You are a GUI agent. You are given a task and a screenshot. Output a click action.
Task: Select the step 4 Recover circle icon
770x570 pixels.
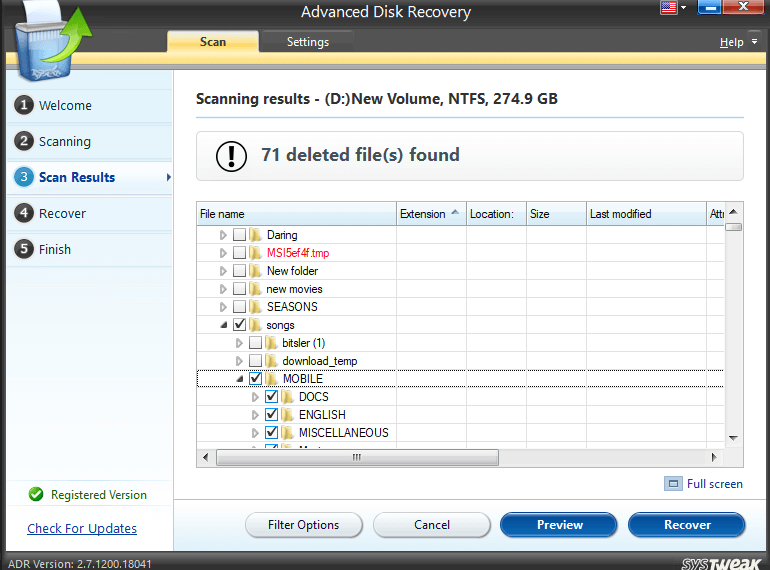[23, 214]
